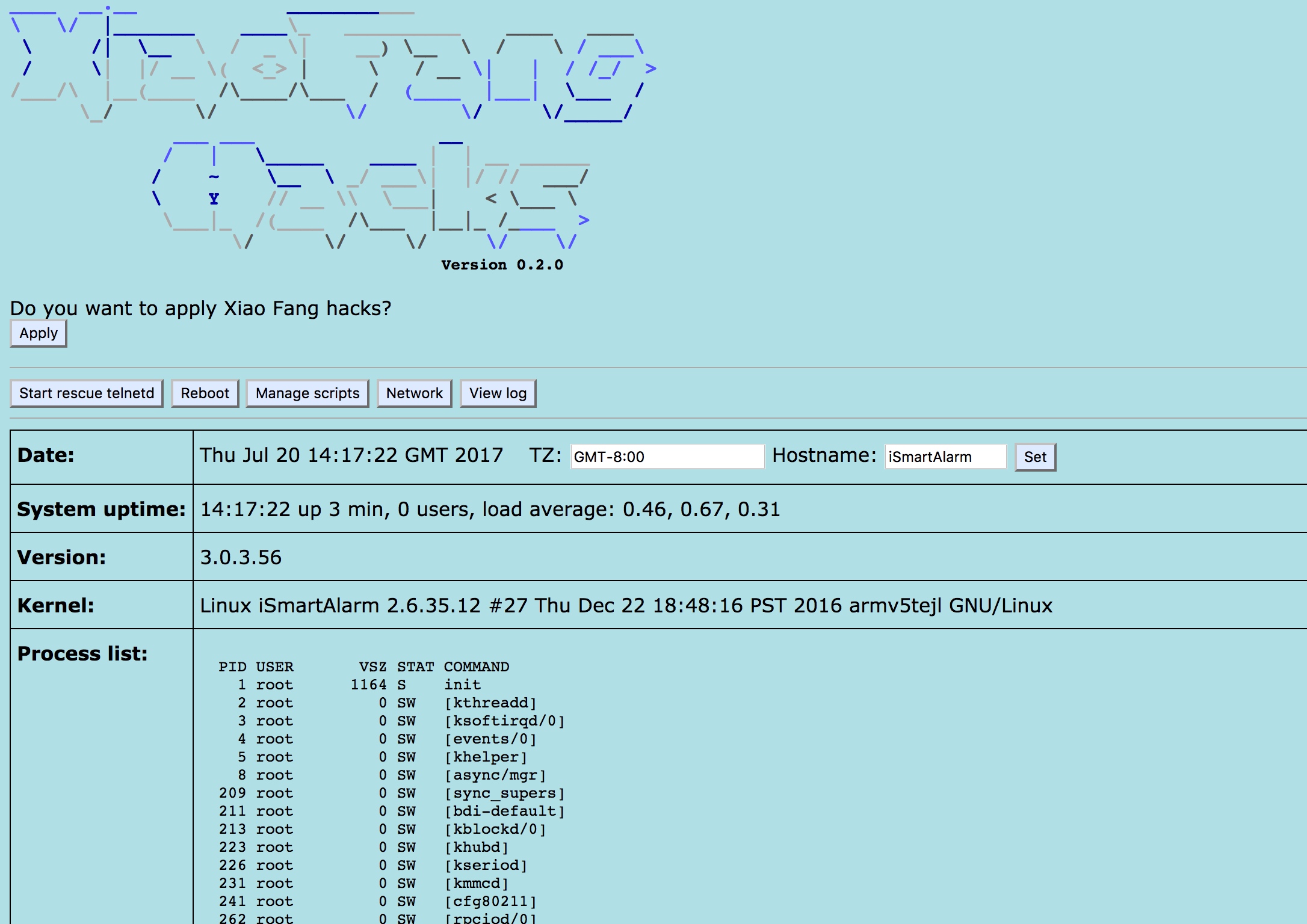This screenshot has width=1307, height=924.
Task: Click the uptime text with load average
Action: pos(490,510)
